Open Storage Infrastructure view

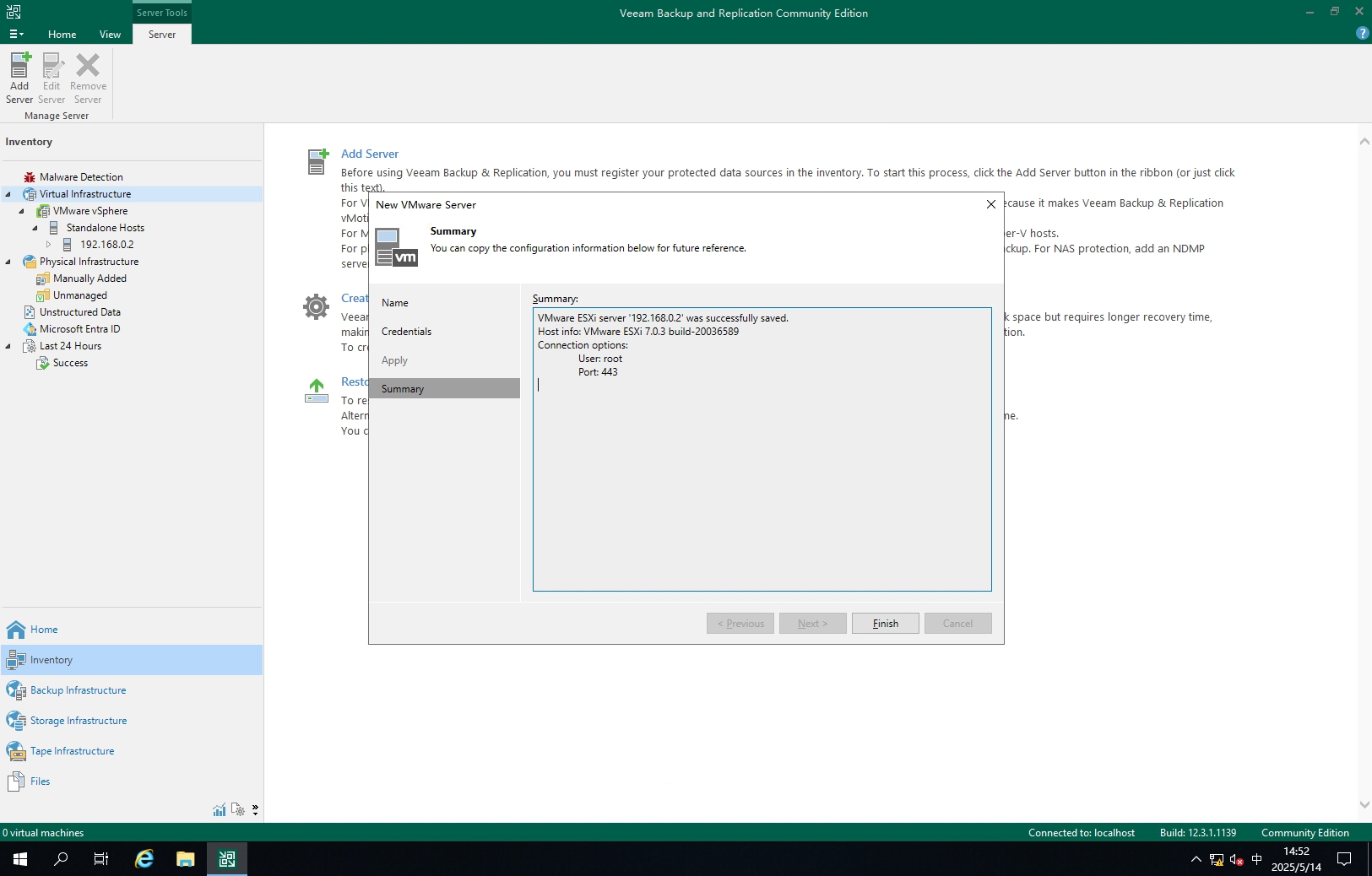point(78,721)
